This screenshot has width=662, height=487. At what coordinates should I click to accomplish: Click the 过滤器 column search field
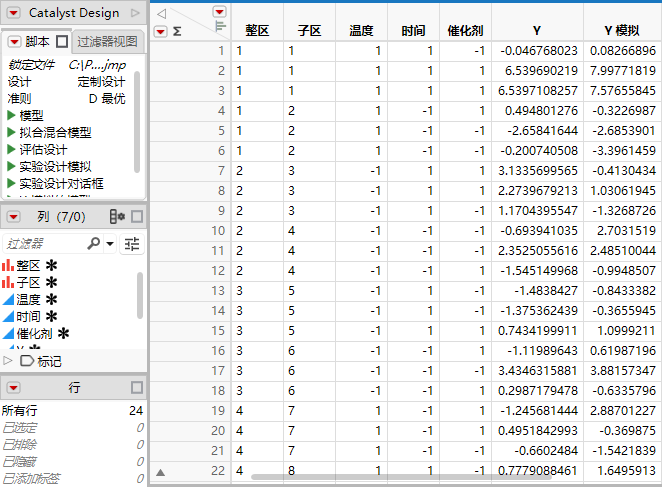click(x=44, y=244)
